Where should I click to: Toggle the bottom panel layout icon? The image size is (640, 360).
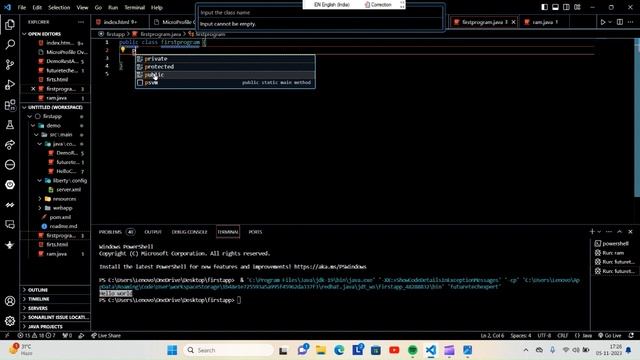[555, 7]
